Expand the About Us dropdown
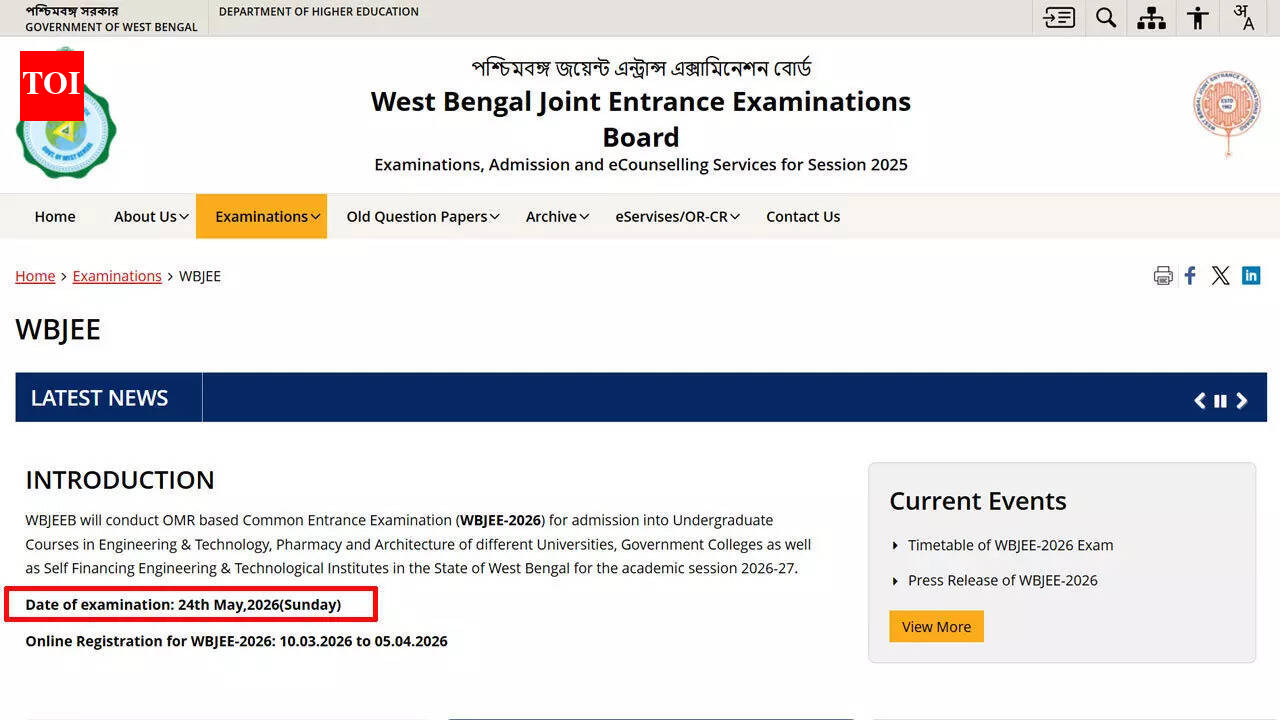Screen dimensions: 1280x720 pos(148,216)
